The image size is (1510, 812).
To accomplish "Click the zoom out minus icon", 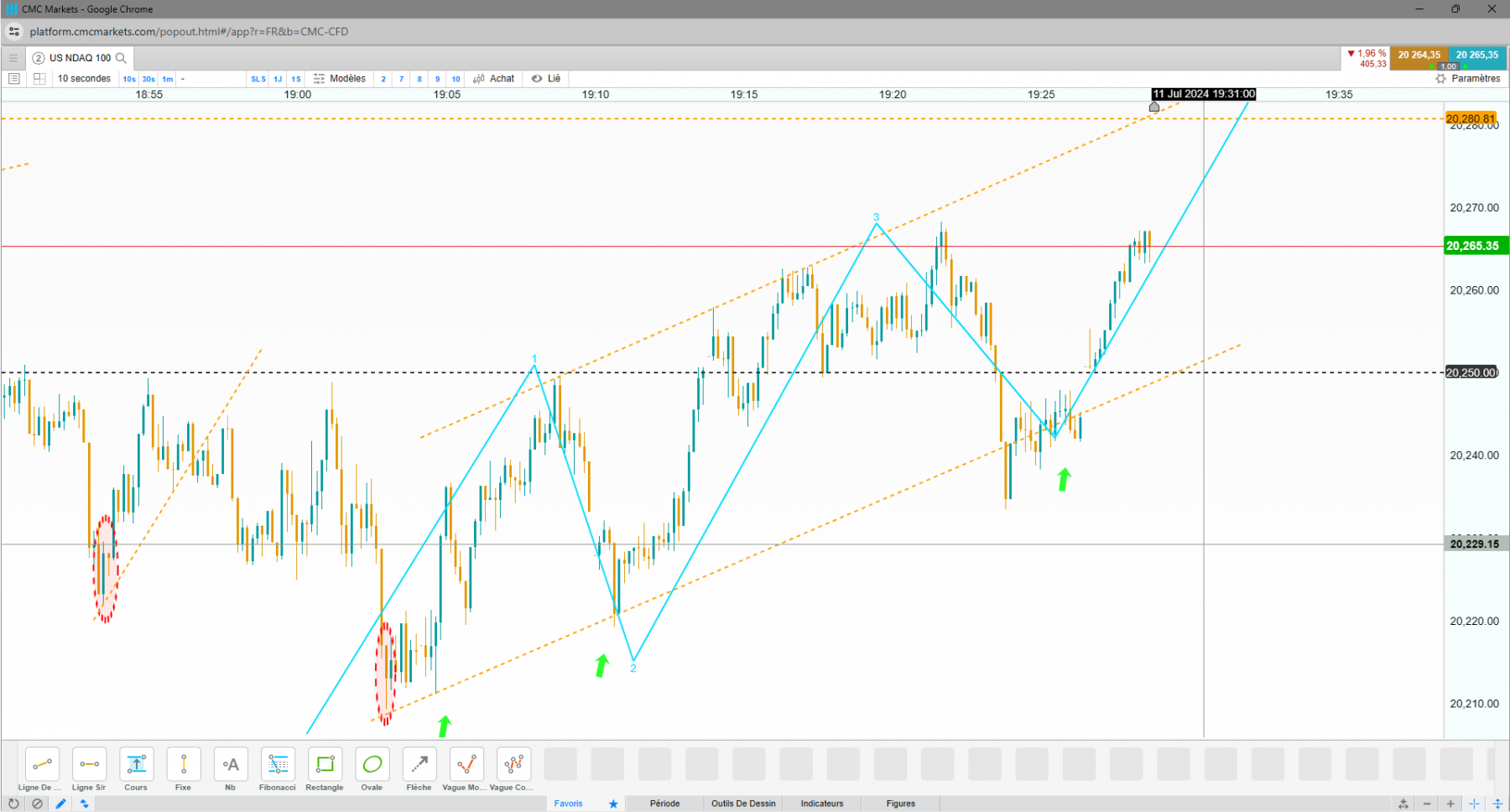I will pyautogui.click(x=1427, y=804).
